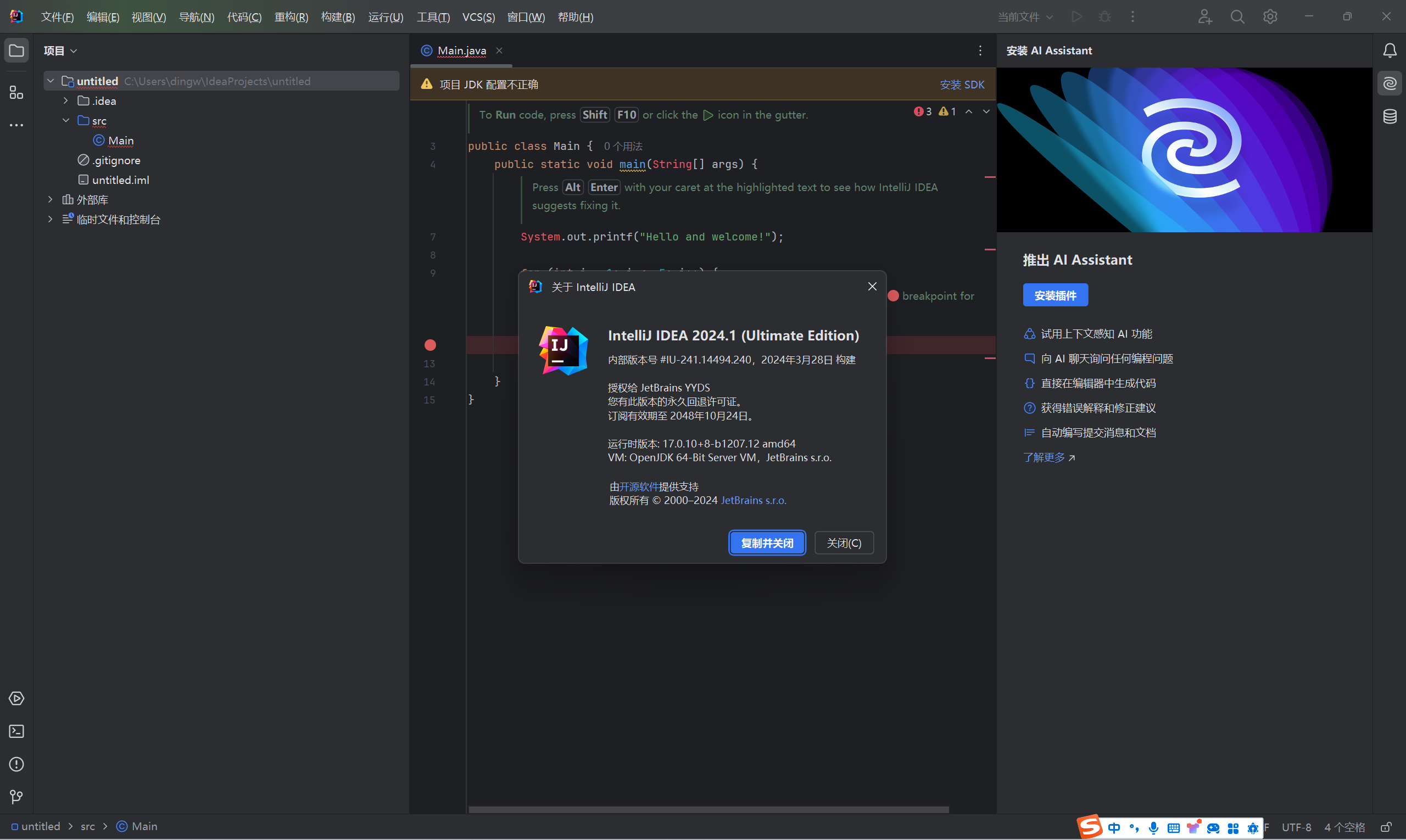
Task: Click the 安装 SDK link
Action: point(962,85)
